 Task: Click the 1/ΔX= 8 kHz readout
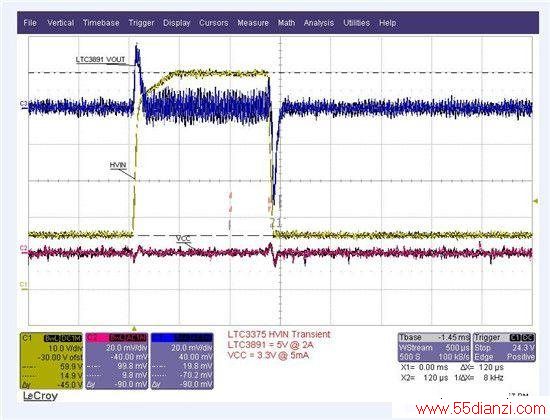pyautogui.click(x=479, y=378)
